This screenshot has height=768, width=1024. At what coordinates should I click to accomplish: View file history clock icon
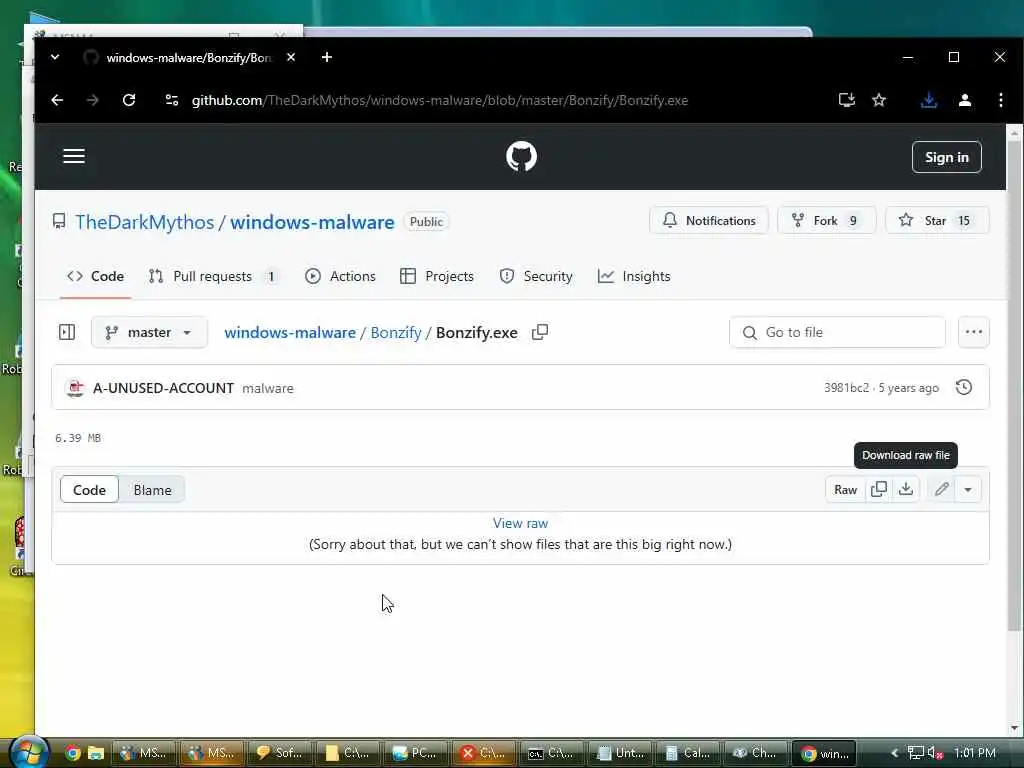(964, 387)
